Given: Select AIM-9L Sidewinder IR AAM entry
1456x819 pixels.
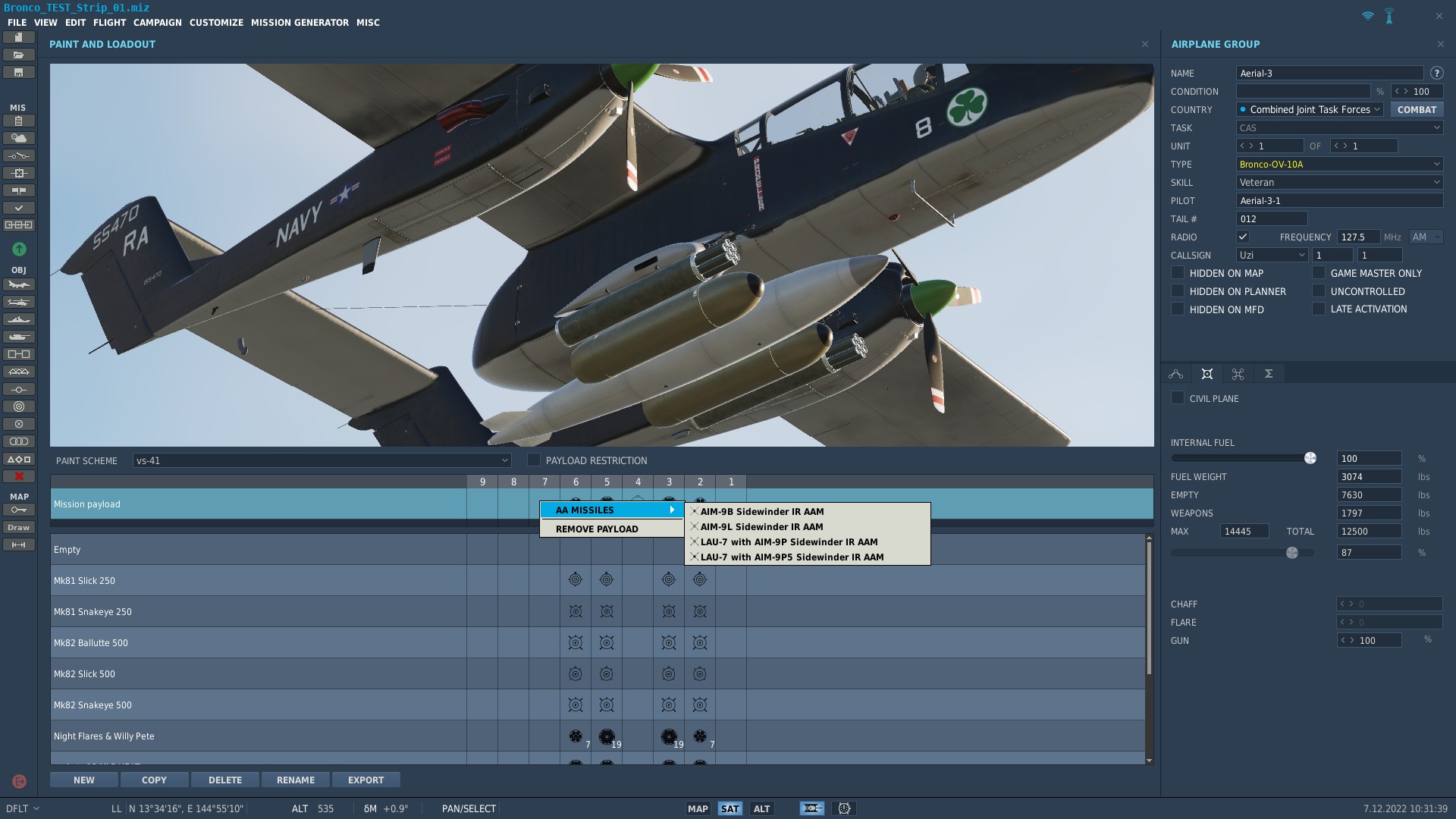Looking at the screenshot, I should pyautogui.click(x=761, y=527).
